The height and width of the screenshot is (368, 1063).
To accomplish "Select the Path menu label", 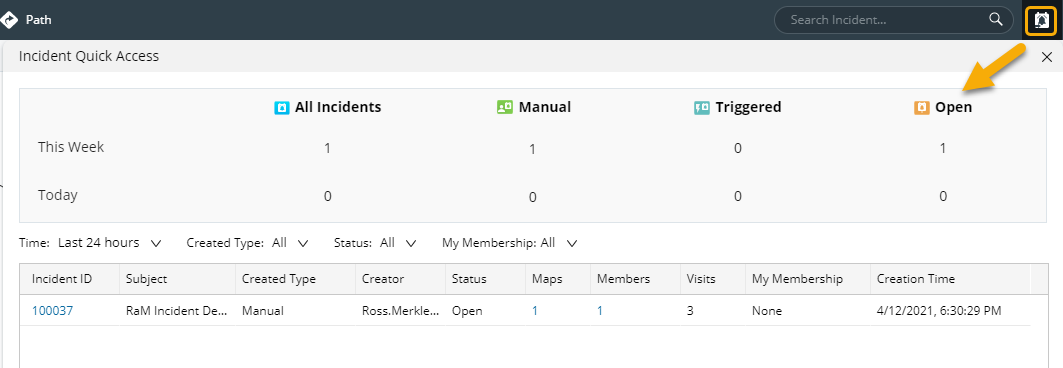I will coord(39,20).
